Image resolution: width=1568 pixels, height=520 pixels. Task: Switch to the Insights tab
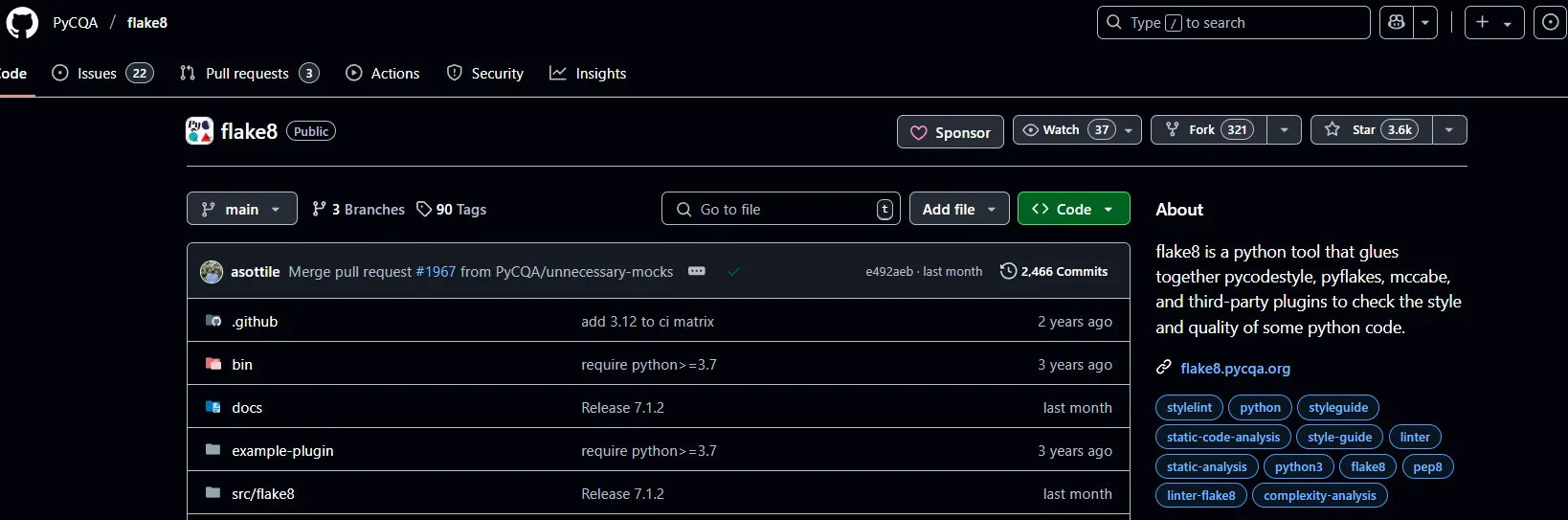click(588, 73)
